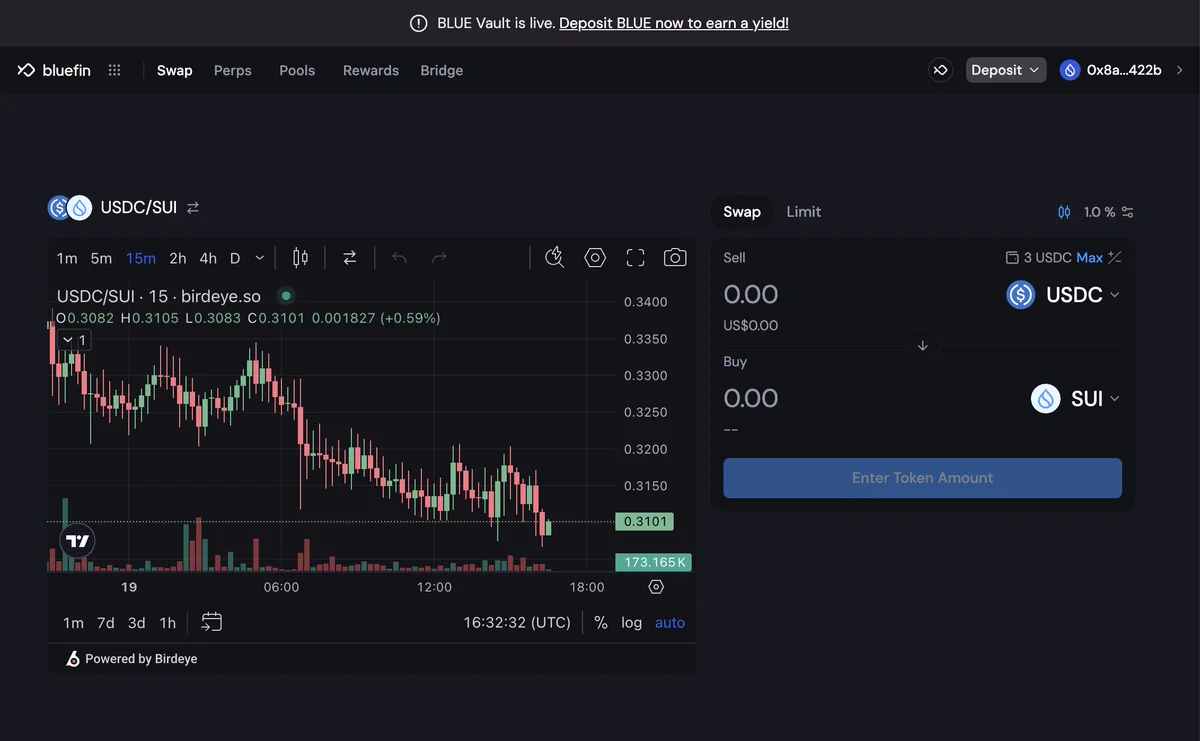Click the chart redo arrow
The height and width of the screenshot is (741, 1200).
click(439, 258)
